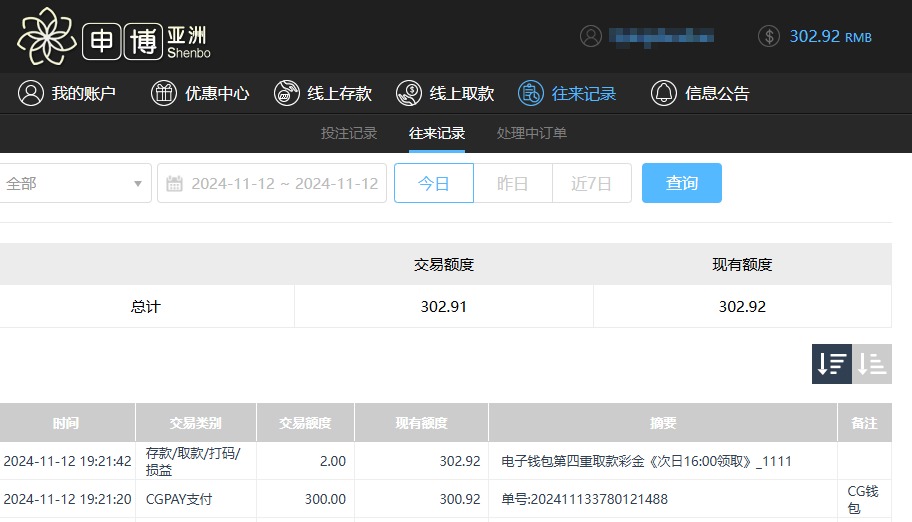Image resolution: width=912 pixels, height=522 pixels.
Task: Click the 交易额度 table column header
Action: (305, 423)
